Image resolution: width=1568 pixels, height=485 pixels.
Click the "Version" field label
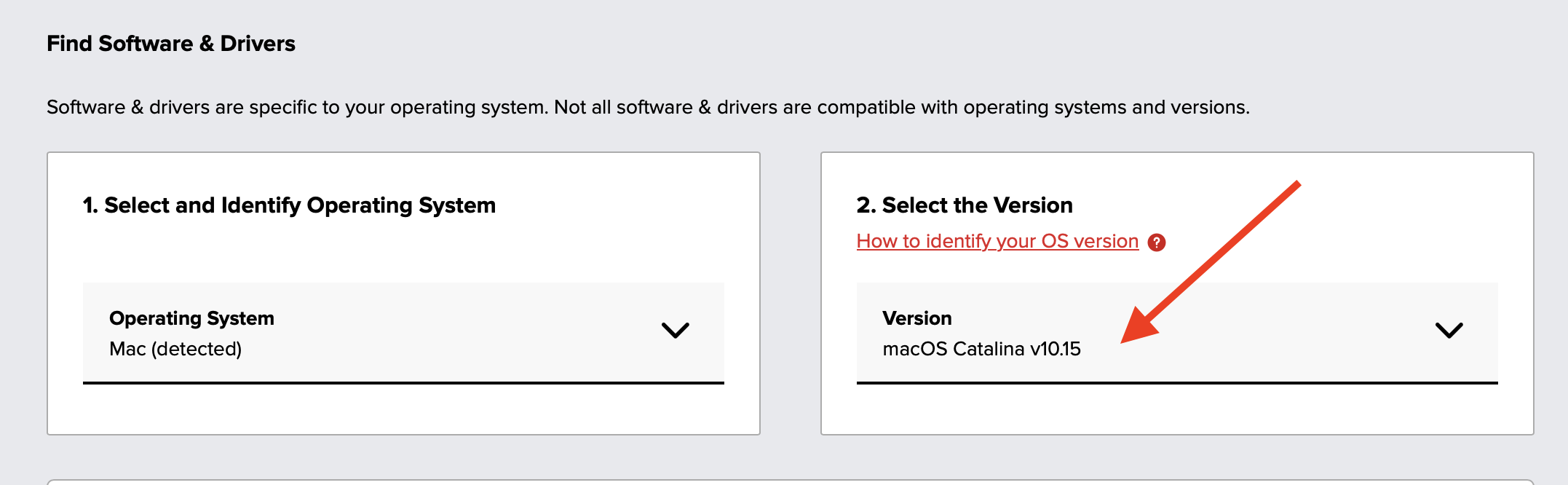[x=916, y=318]
